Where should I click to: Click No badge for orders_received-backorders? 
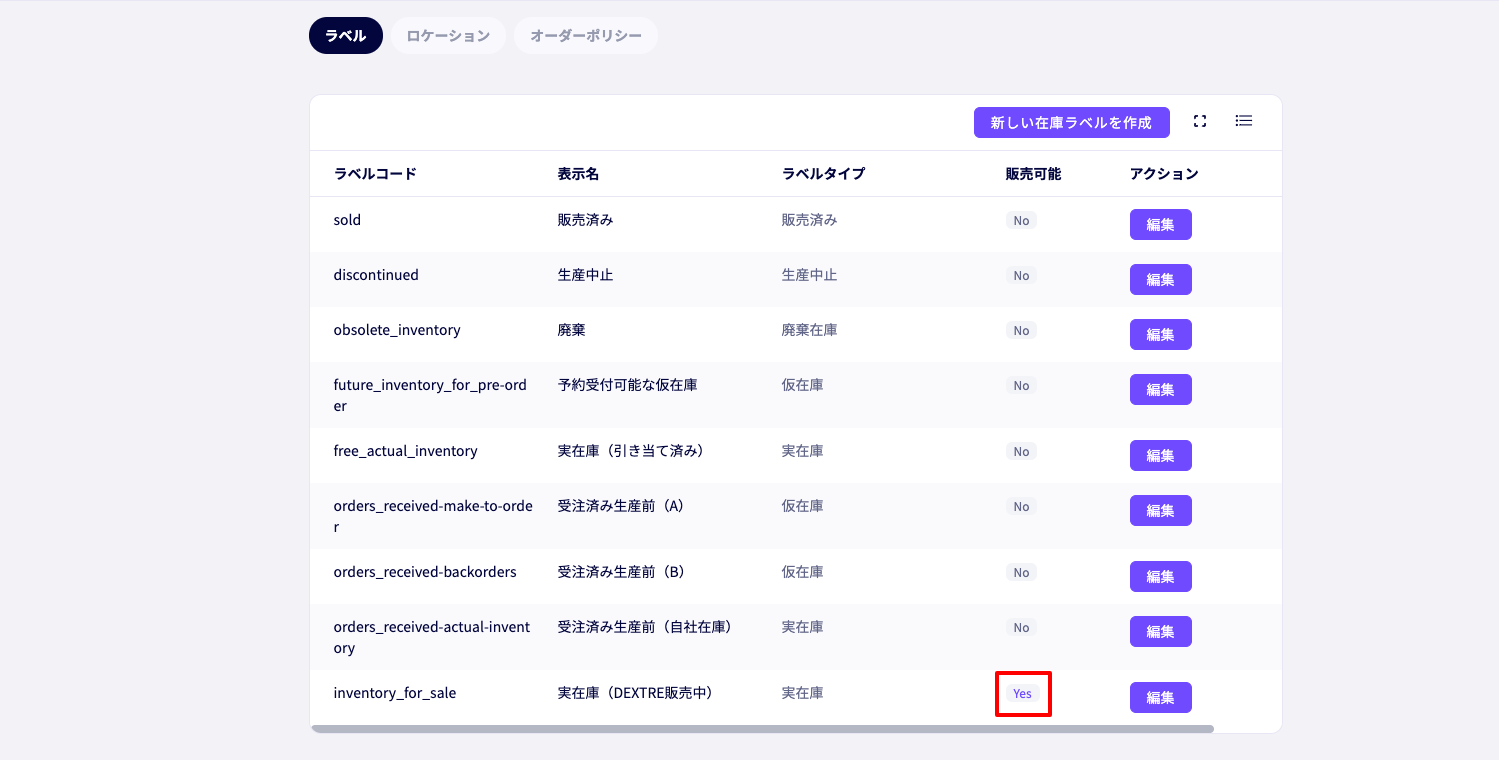click(x=1021, y=573)
